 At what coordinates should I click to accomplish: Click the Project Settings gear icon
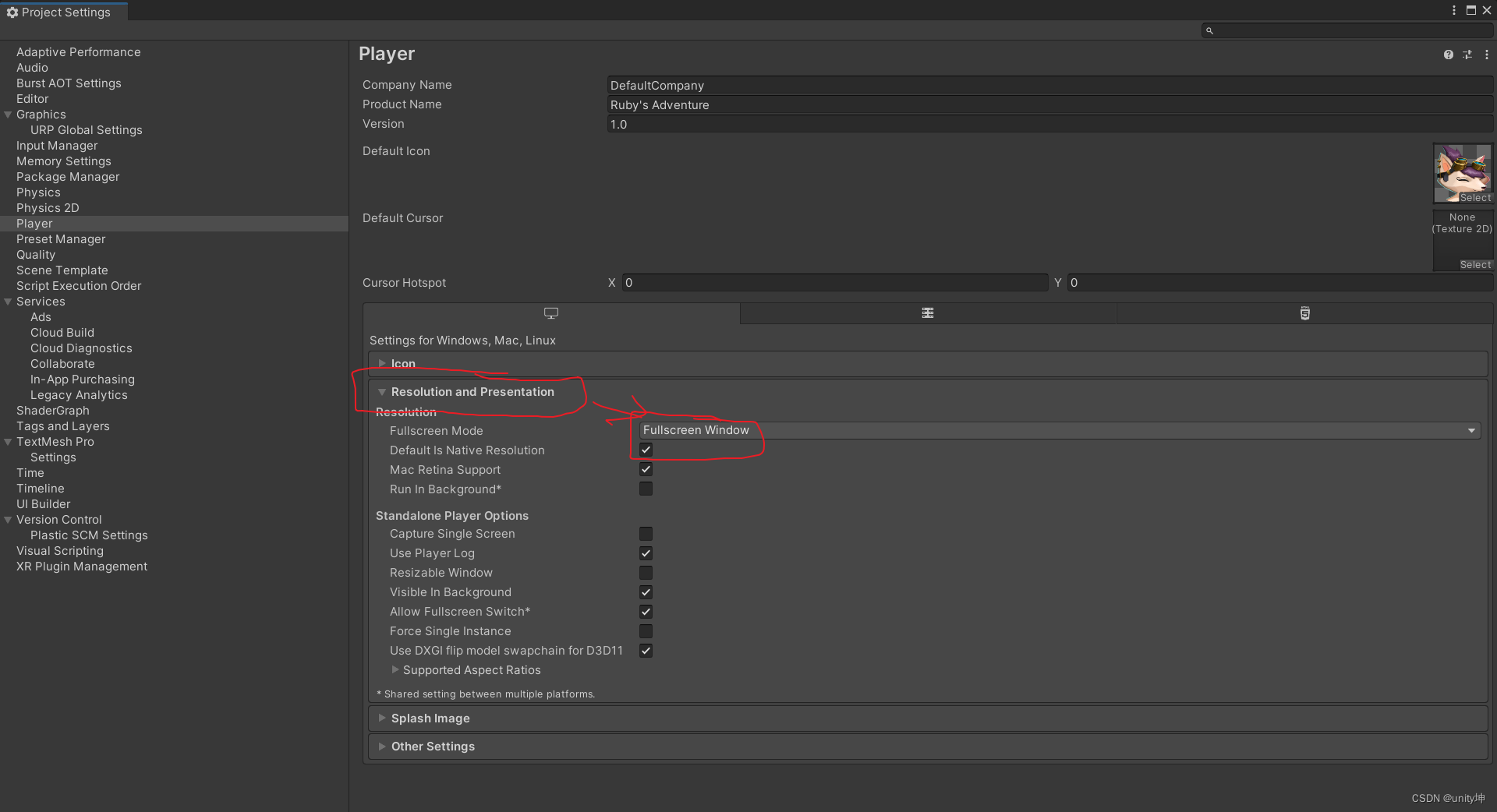12,12
